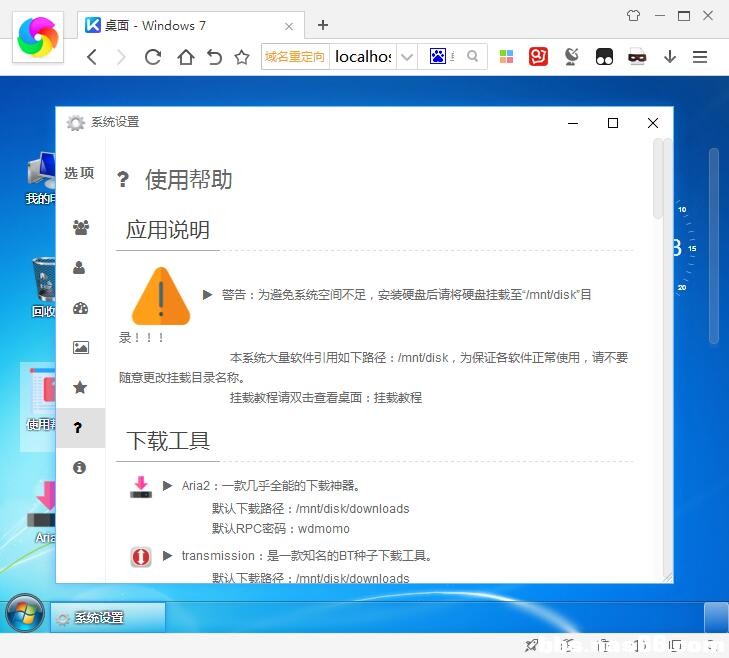This screenshot has height=658, width=729.
Task: Click the gear icon in 系统设置 title bar
Action: [75, 123]
